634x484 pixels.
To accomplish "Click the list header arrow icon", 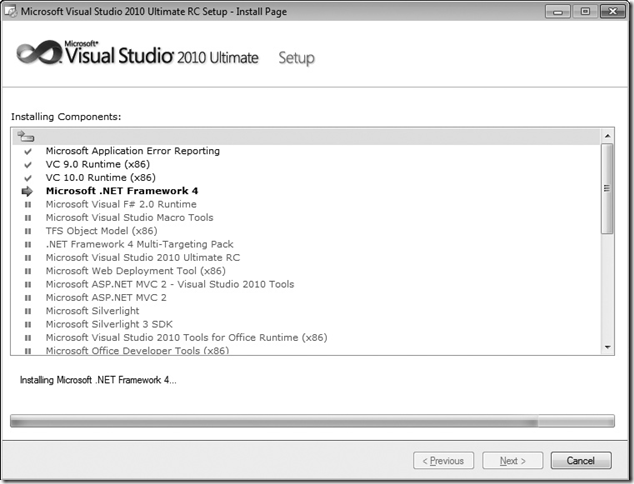I will click(x=25, y=137).
